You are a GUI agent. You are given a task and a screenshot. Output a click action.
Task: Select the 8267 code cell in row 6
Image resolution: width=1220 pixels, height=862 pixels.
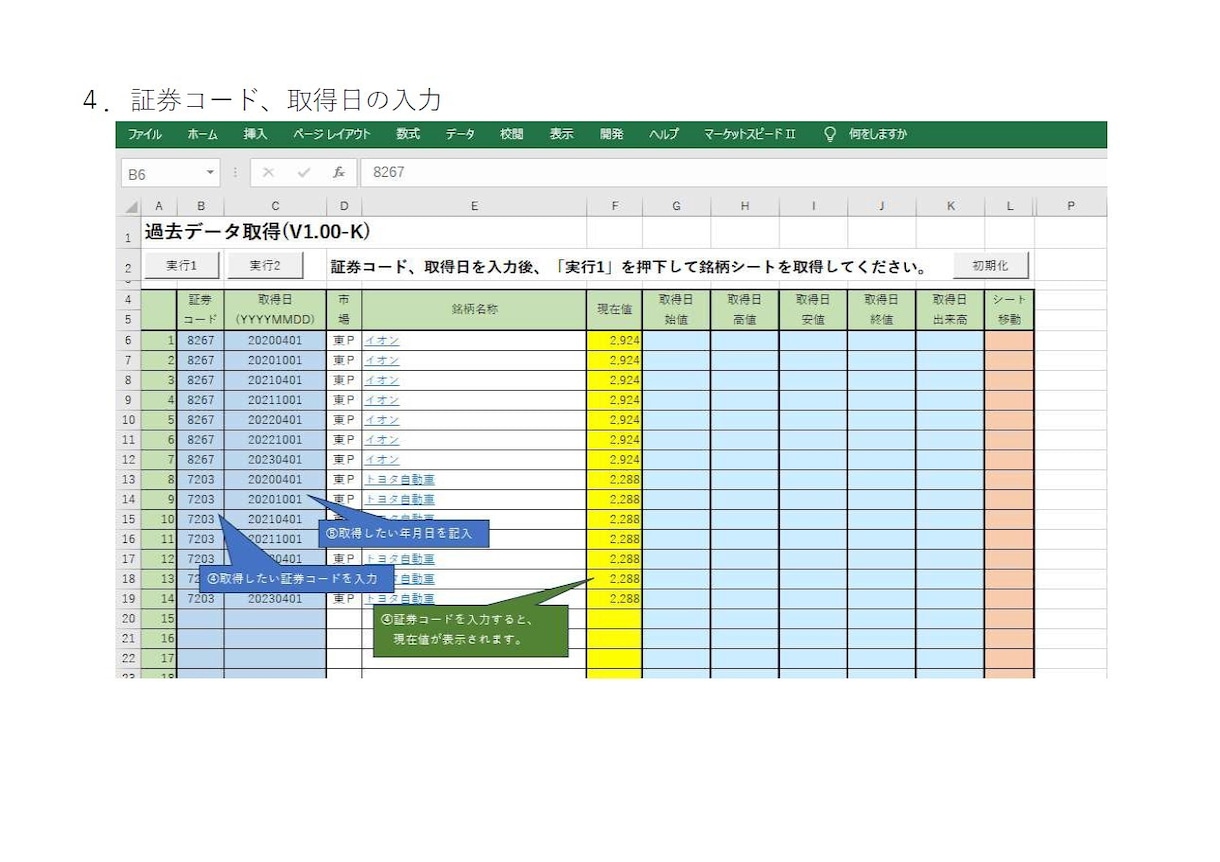point(201,340)
